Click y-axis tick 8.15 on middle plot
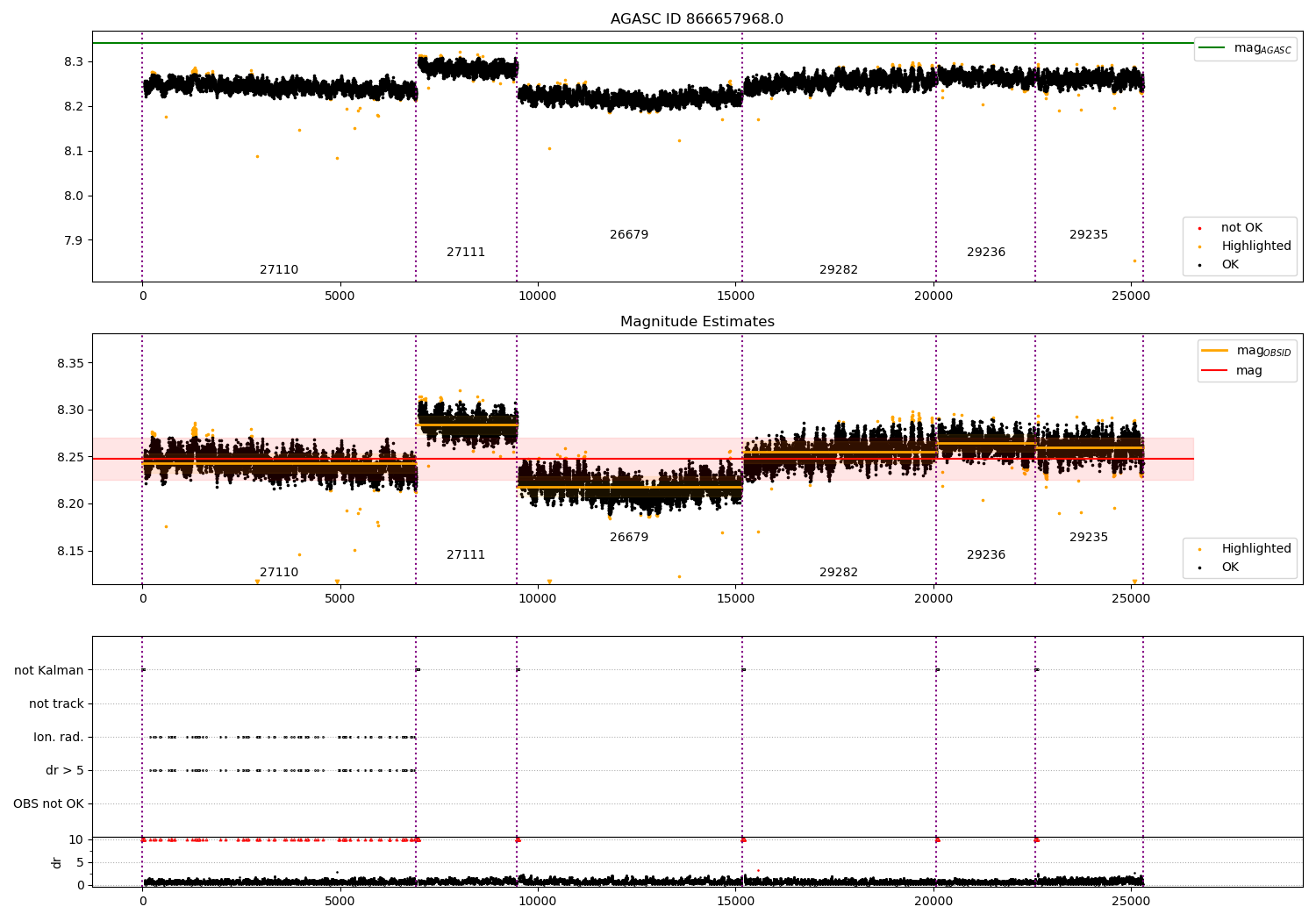Image resolution: width=1316 pixels, height=921 pixels. tap(70, 552)
